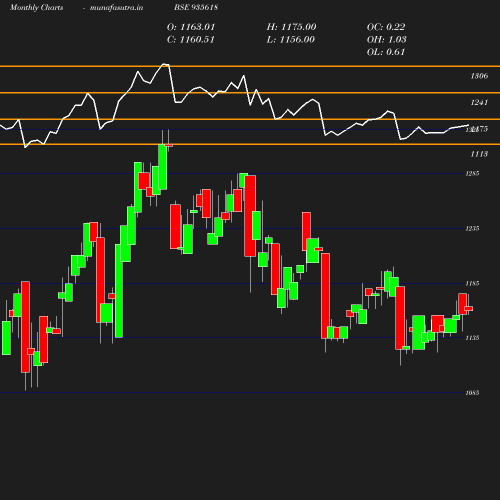Click the 1241 upper axis label
Screen dimensions: 500x500
[479, 102]
